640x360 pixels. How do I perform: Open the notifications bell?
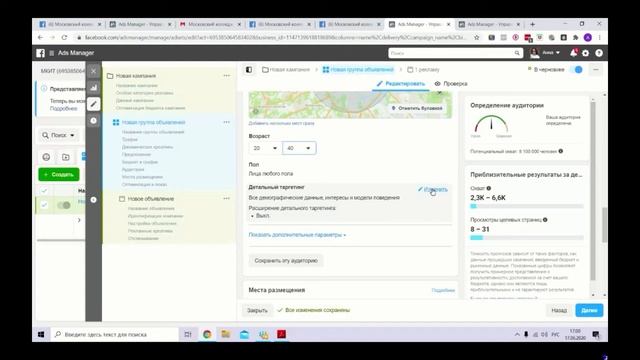(573, 53)
